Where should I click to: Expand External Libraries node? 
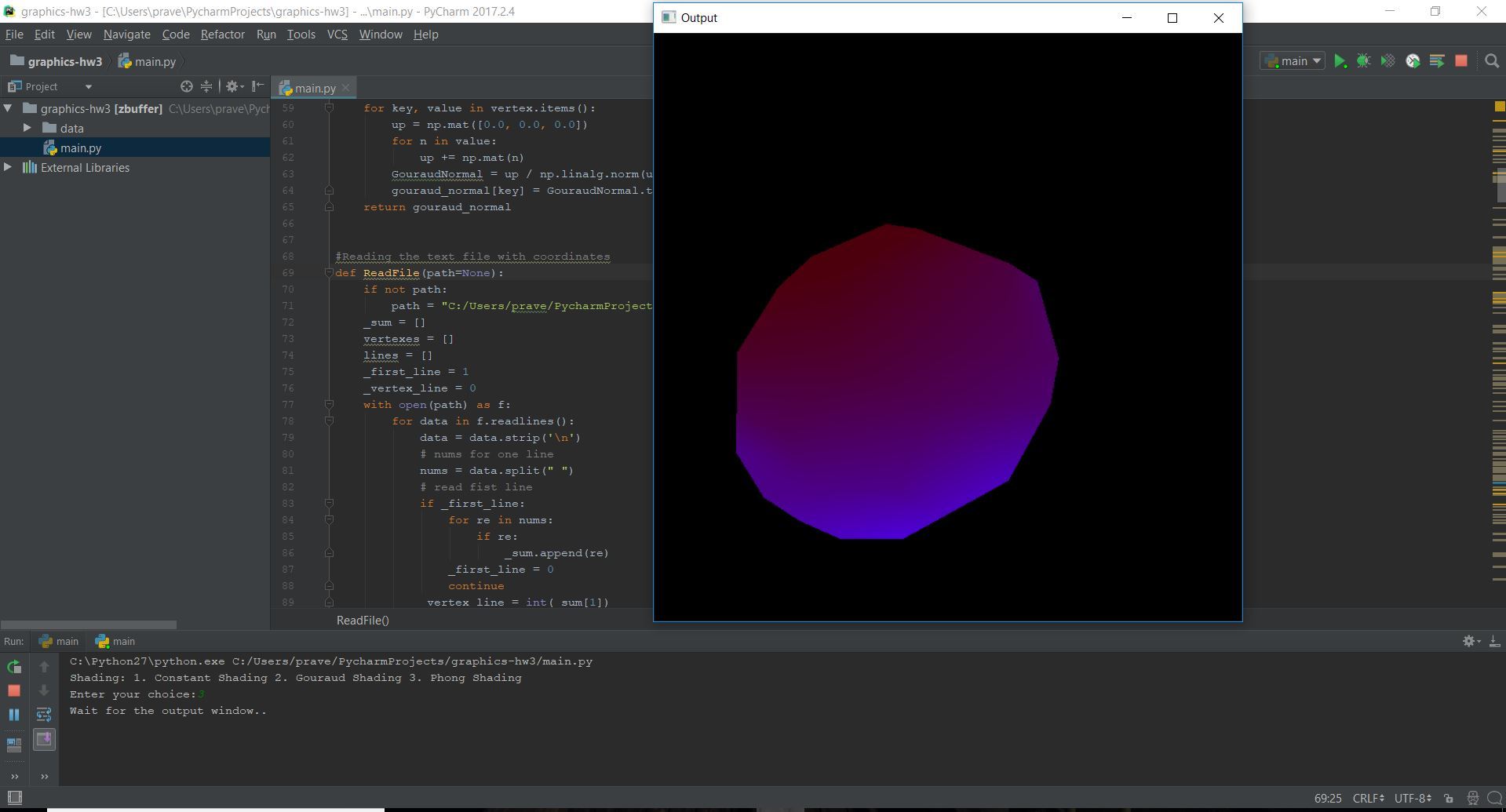pyautogui.click(x=8, y=167)
